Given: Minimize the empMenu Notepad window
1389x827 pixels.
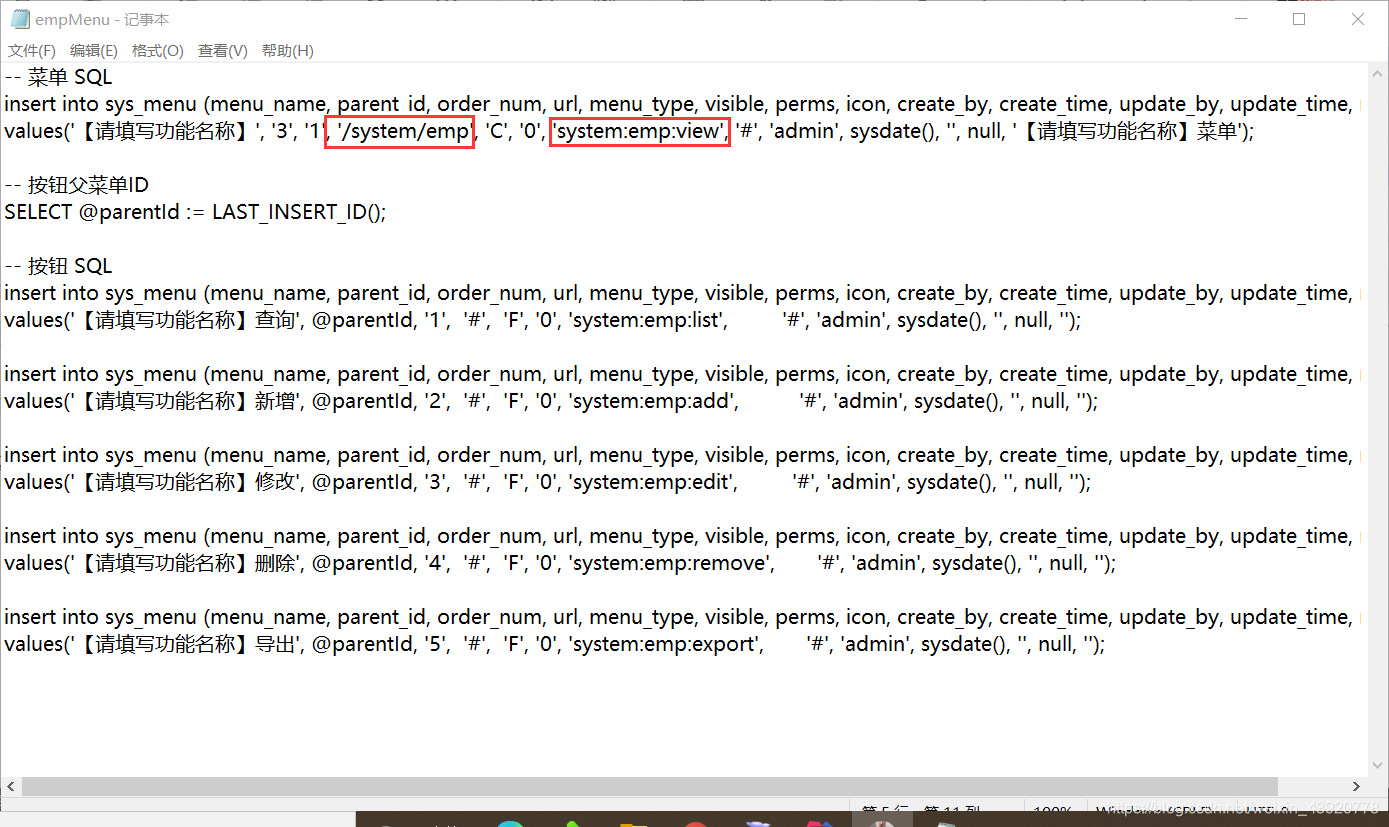Looking at the screenshot, I should pos(1241,19).
